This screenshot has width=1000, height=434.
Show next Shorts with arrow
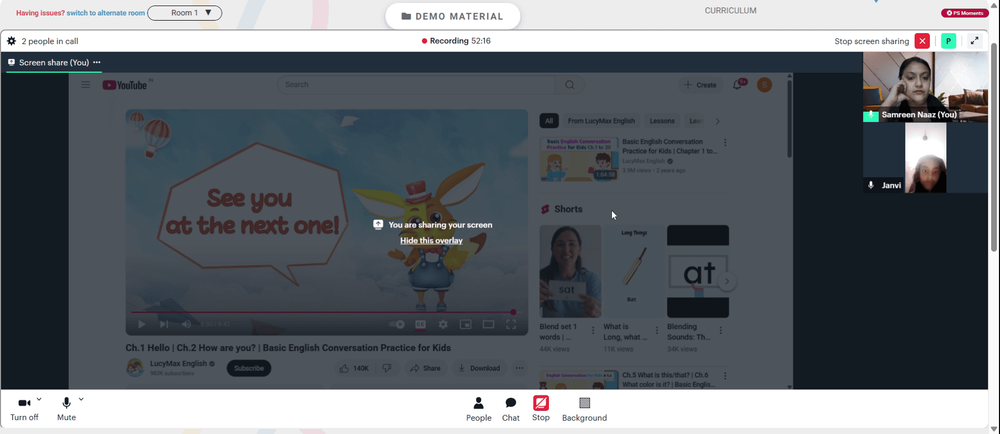tap(727, 281)
